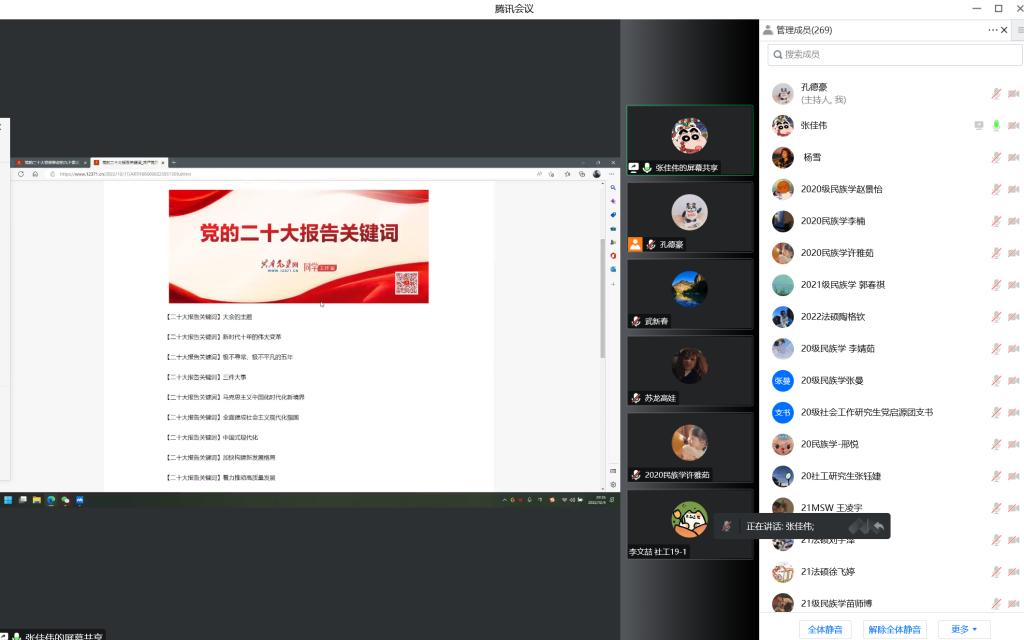Click the mic icon for 21级民族学苗师博
This screenshot has height=640, width=1024.
pos(996,603)
